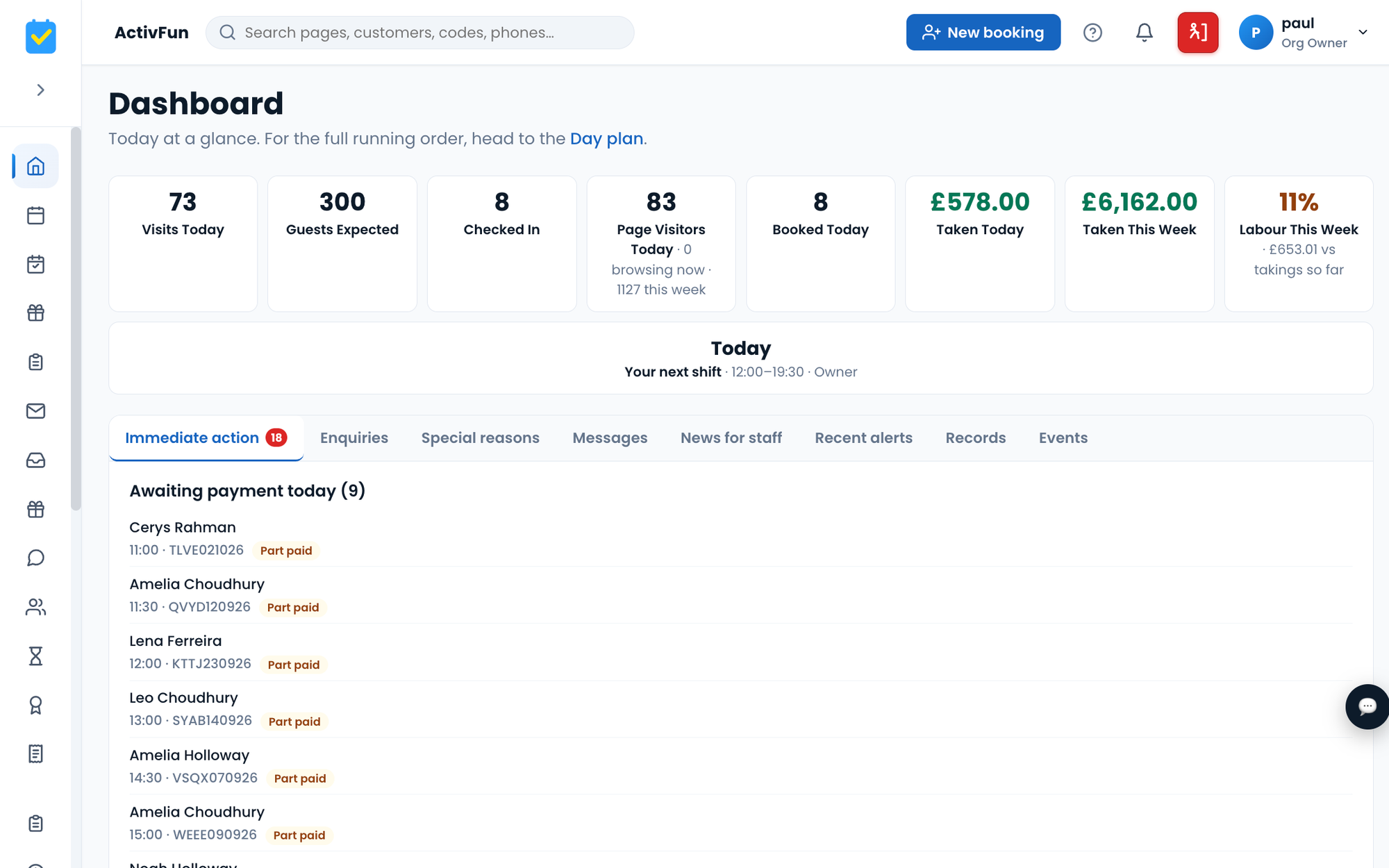
Task: Click the New booking button
Action: [x=983, y=33]
